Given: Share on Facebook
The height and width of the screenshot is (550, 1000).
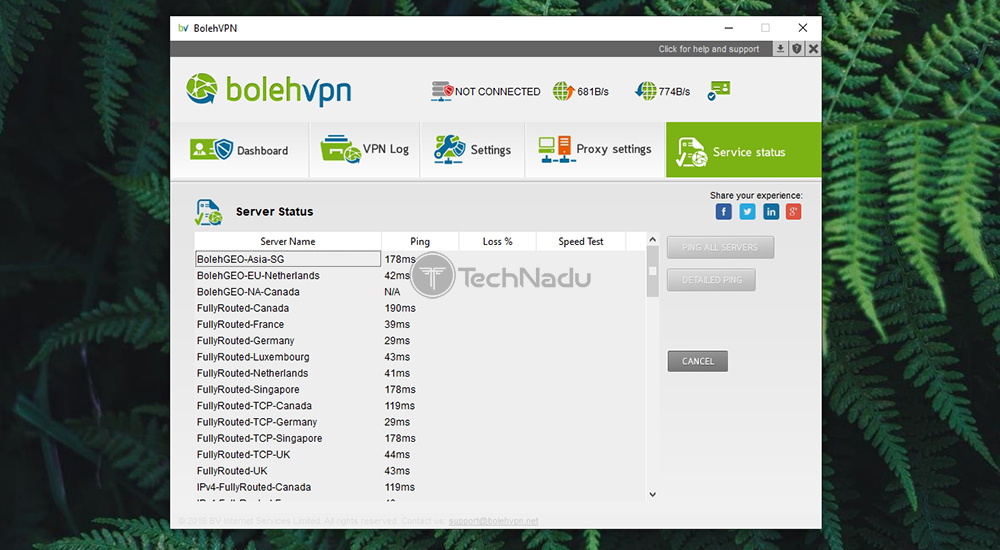Looking at the screenshot, I should click(723, 212).
